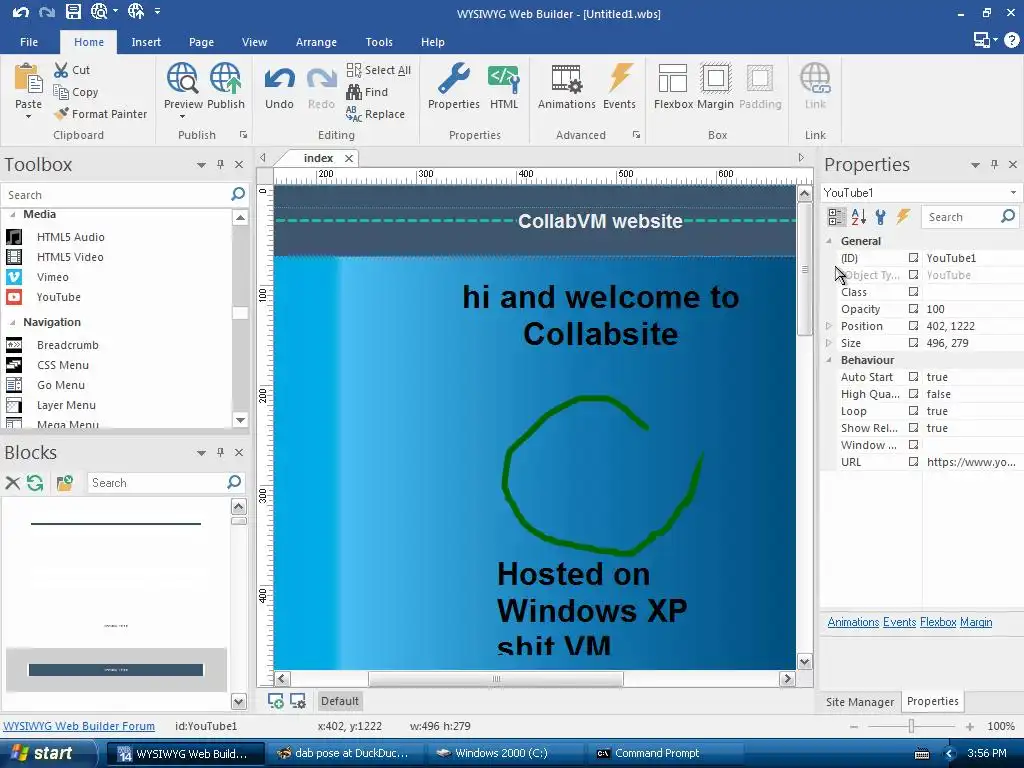Click the Default breakpoint button
1024x768 pixels.
[340, 701]
